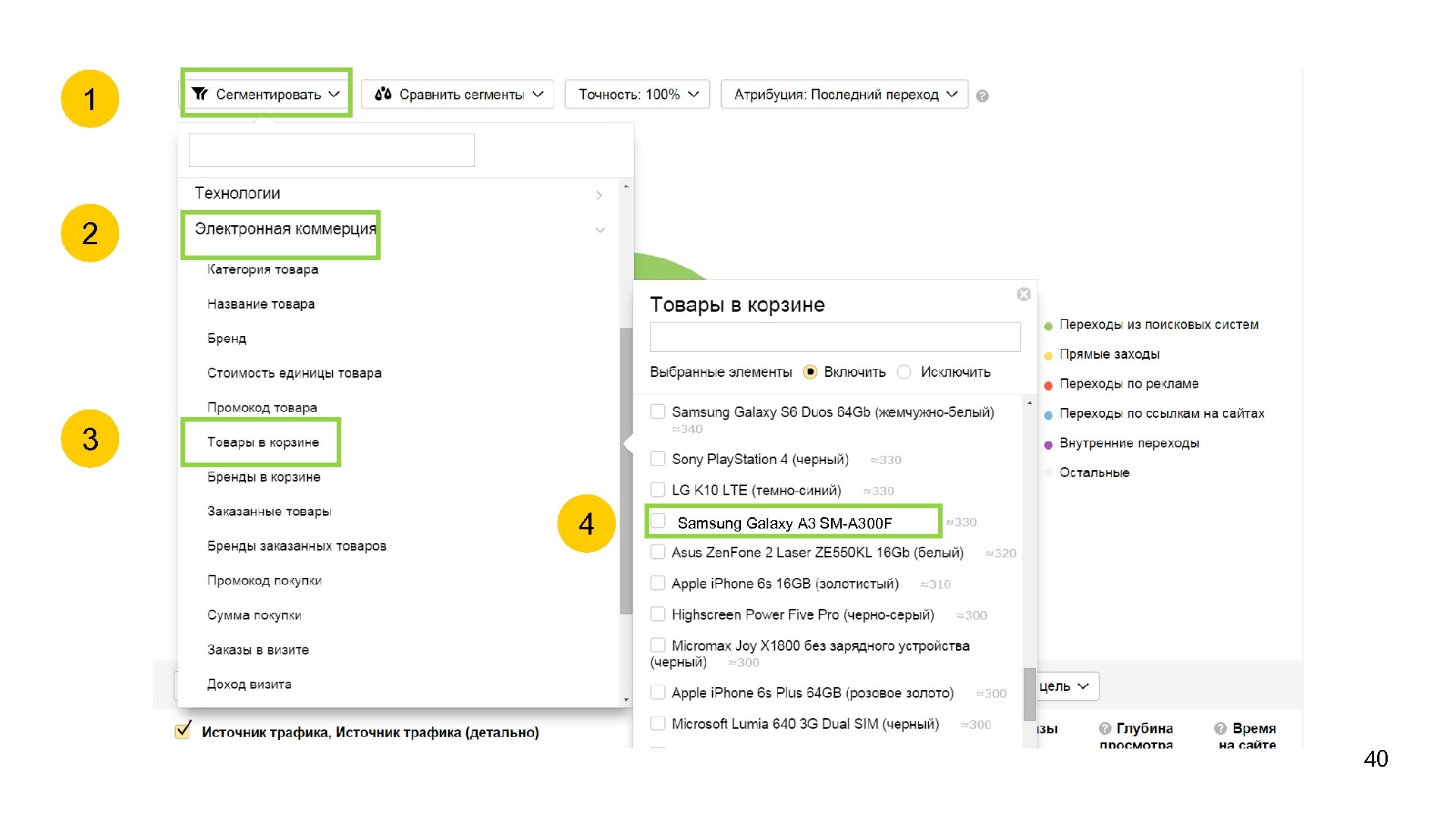This screenshot has height=819, width=1456.
Task: Click the segment menu scrollbar thumb
Action: click(x=626, y=470)
